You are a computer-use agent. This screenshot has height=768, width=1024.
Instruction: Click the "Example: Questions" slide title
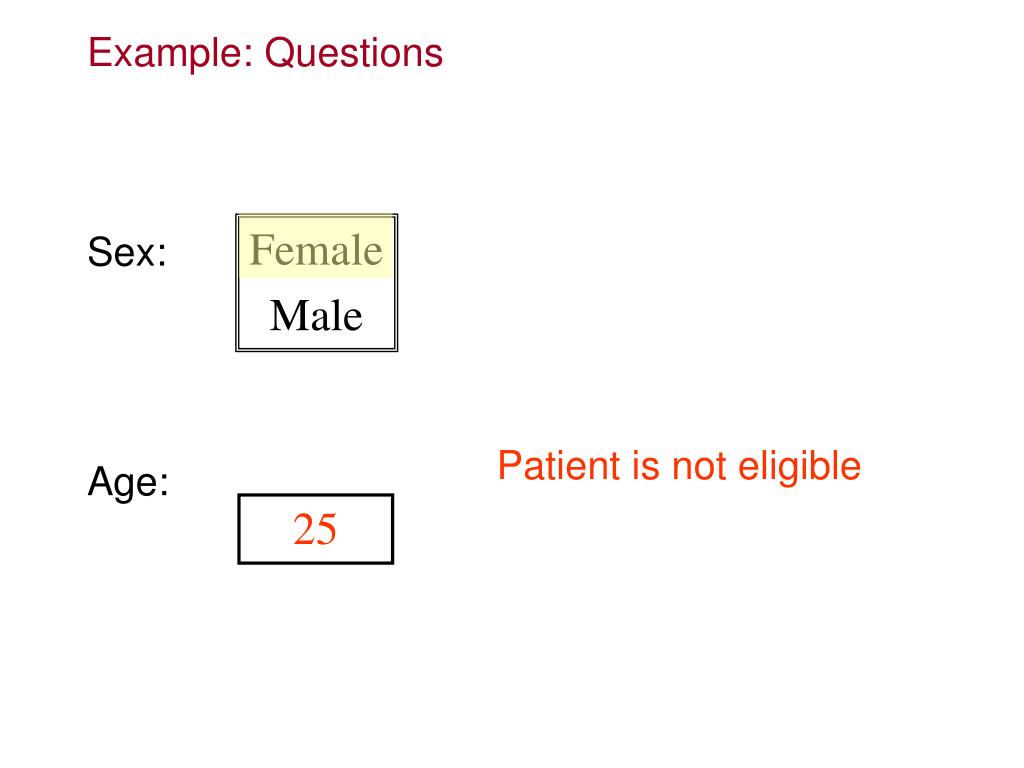coord(265,52)
